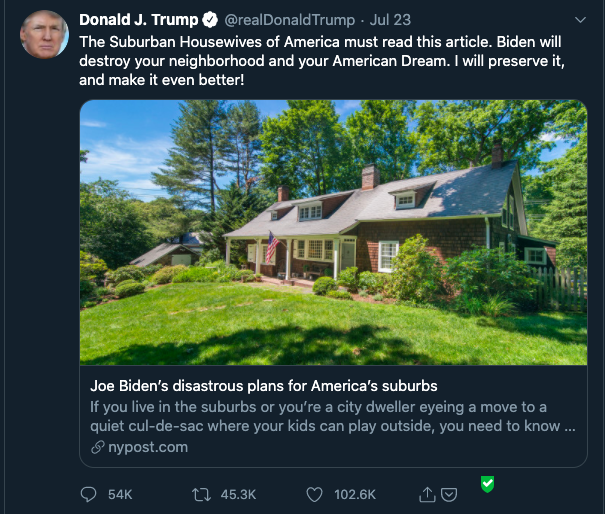Click the profile avatar picture
The height and width of the screenshot is (514, 605).
point(44,35)
